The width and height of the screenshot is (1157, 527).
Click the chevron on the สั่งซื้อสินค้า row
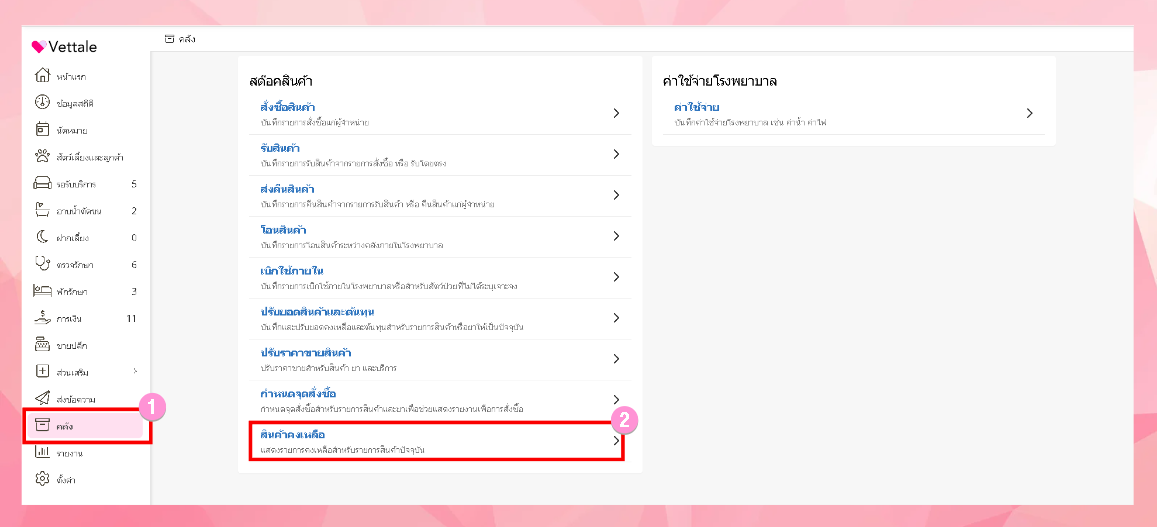click(x=616, y=113)
